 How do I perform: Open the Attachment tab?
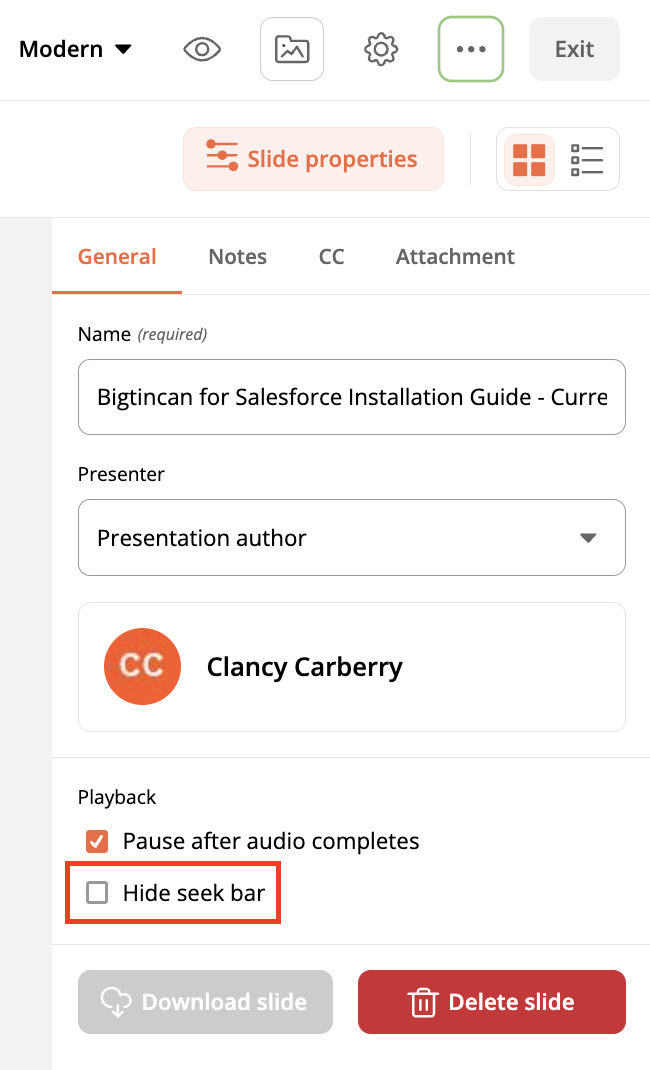tap(455, 257)
